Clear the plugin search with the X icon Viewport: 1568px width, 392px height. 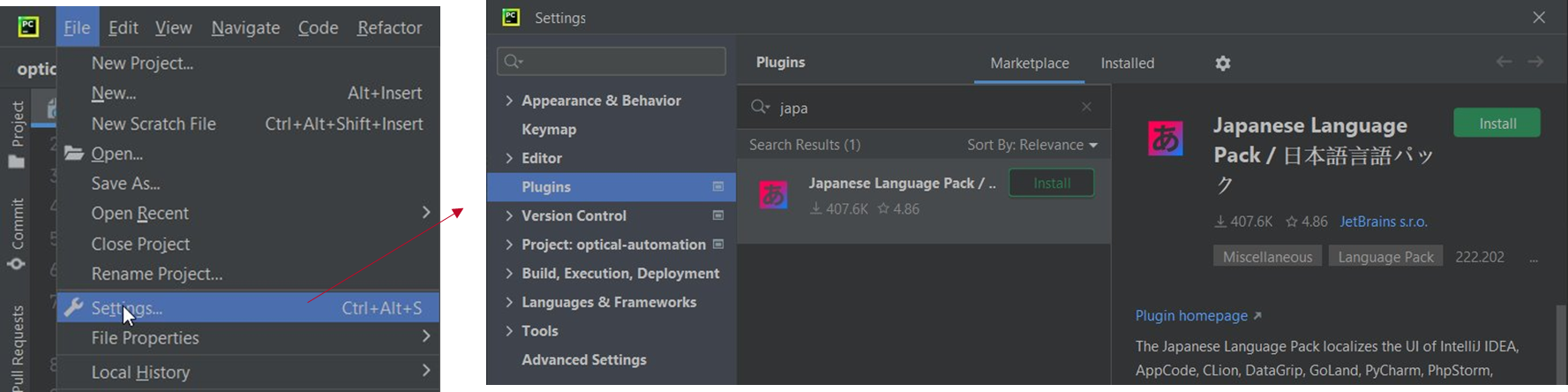click(x=1086, y=107)
